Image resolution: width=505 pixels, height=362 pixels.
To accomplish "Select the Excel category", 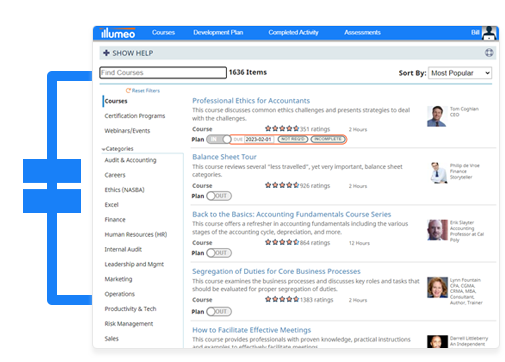I will [111, 205].
